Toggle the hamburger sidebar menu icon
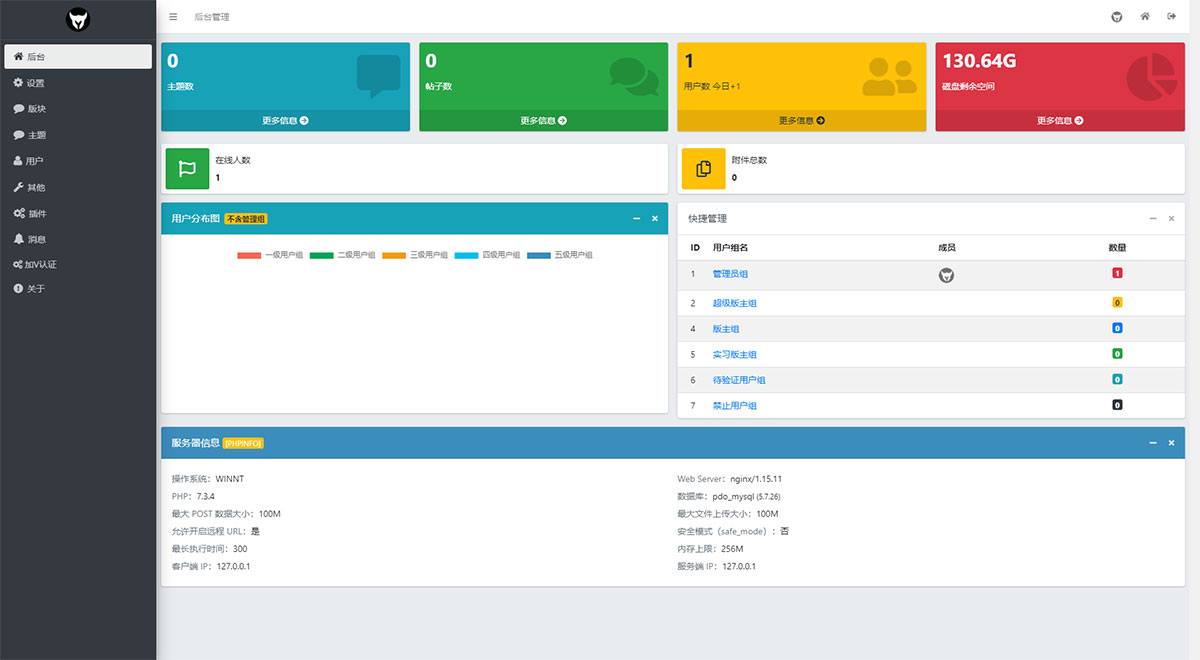This screenshot has height=660, width=1200. click(173, 17)
